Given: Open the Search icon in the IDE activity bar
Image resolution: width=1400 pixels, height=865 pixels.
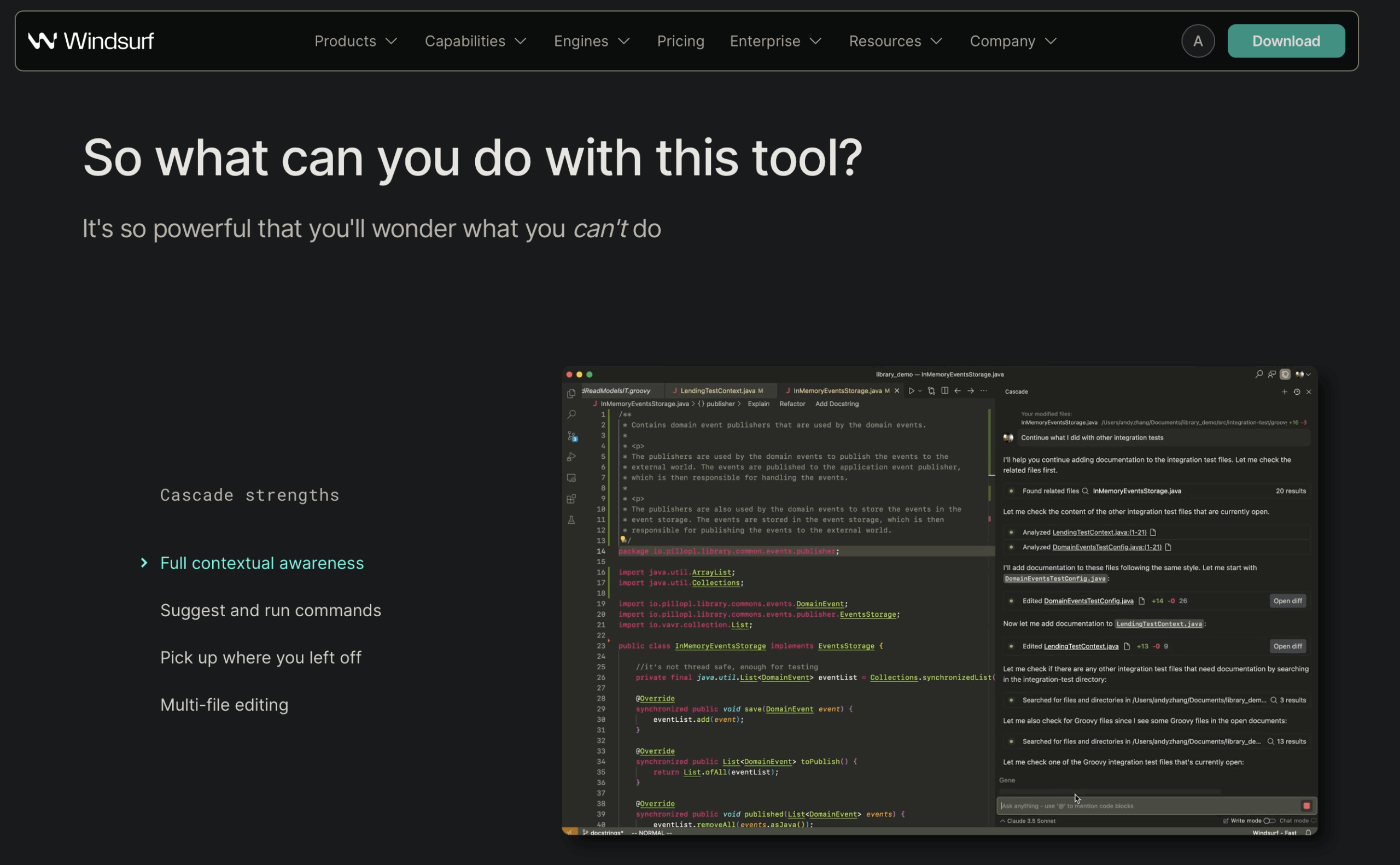Looking at the screenshot, I should pos(571,414).
